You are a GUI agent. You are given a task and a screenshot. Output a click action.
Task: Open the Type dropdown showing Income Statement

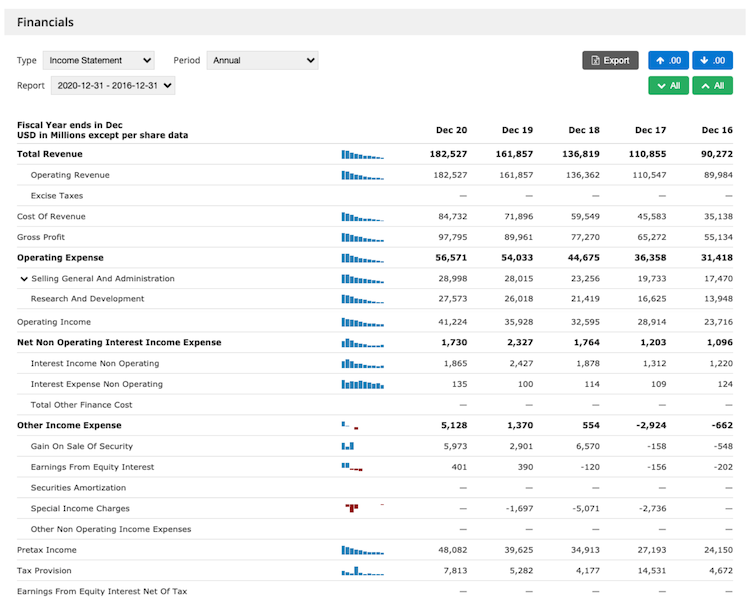click(99, 60)
